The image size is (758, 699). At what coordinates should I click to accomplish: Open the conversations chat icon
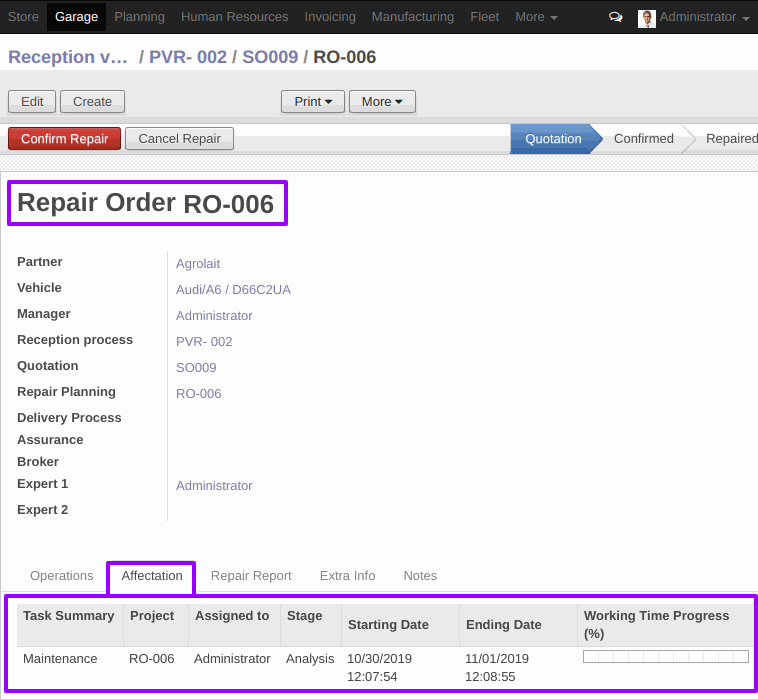click(x=616, y=17)
